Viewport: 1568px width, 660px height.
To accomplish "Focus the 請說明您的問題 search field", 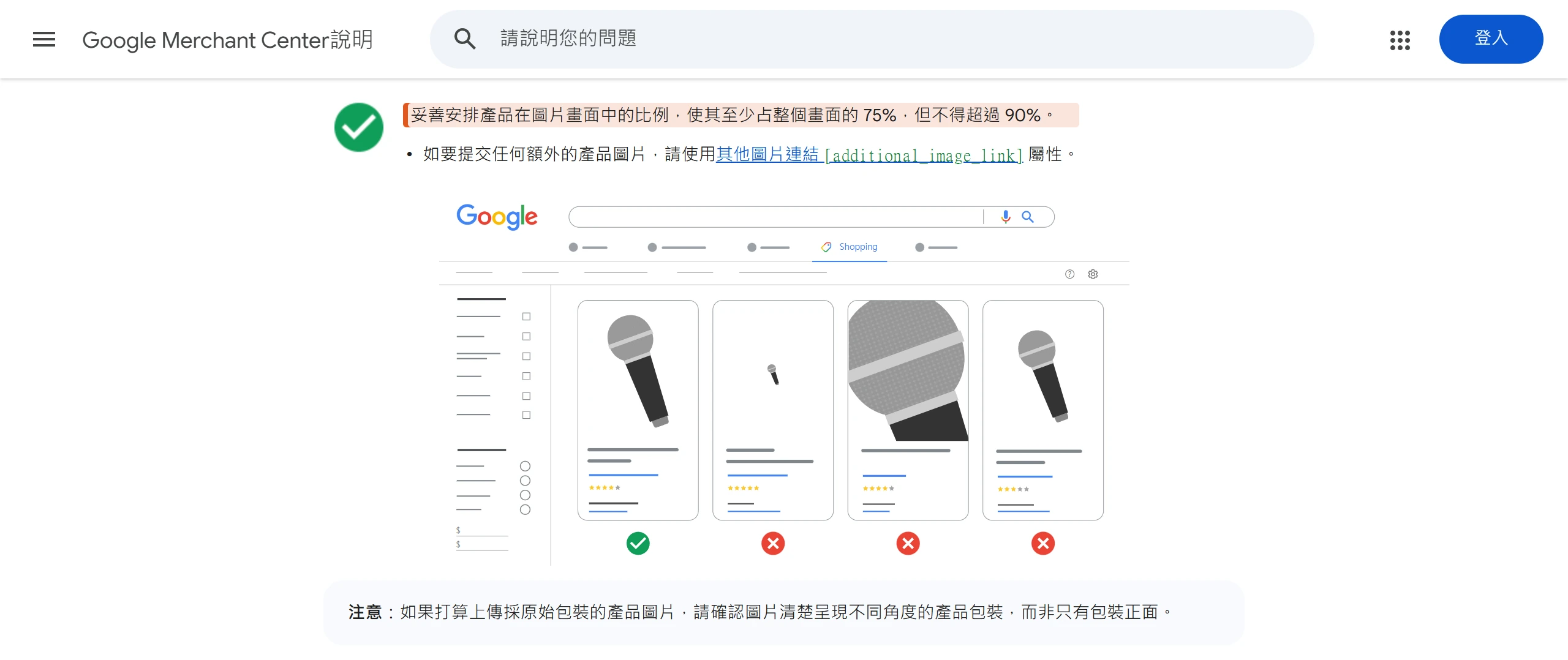I will (x=872, y=39).
